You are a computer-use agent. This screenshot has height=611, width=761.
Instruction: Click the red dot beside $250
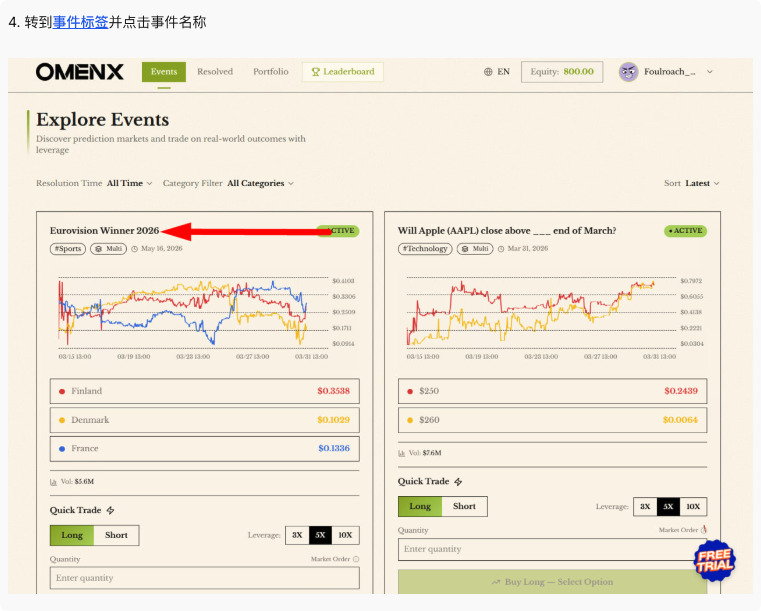point(410,392)
